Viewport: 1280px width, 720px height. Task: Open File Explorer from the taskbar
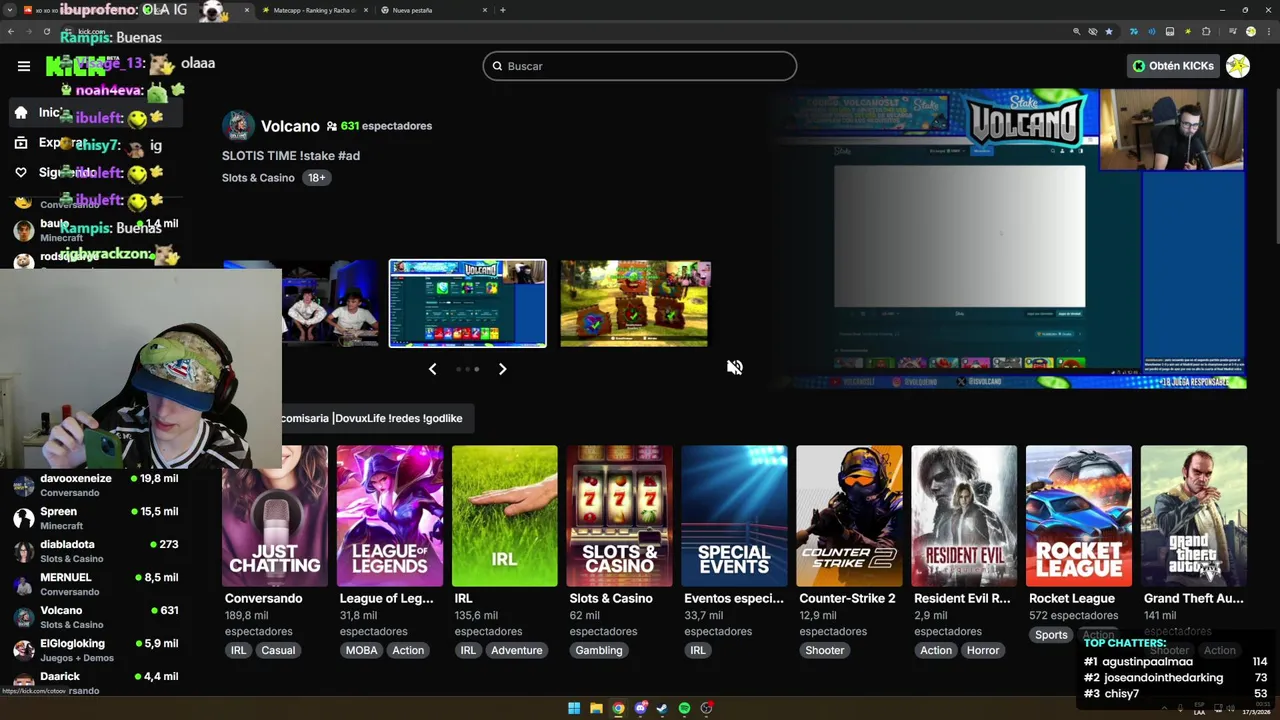[x=596, y=708]
